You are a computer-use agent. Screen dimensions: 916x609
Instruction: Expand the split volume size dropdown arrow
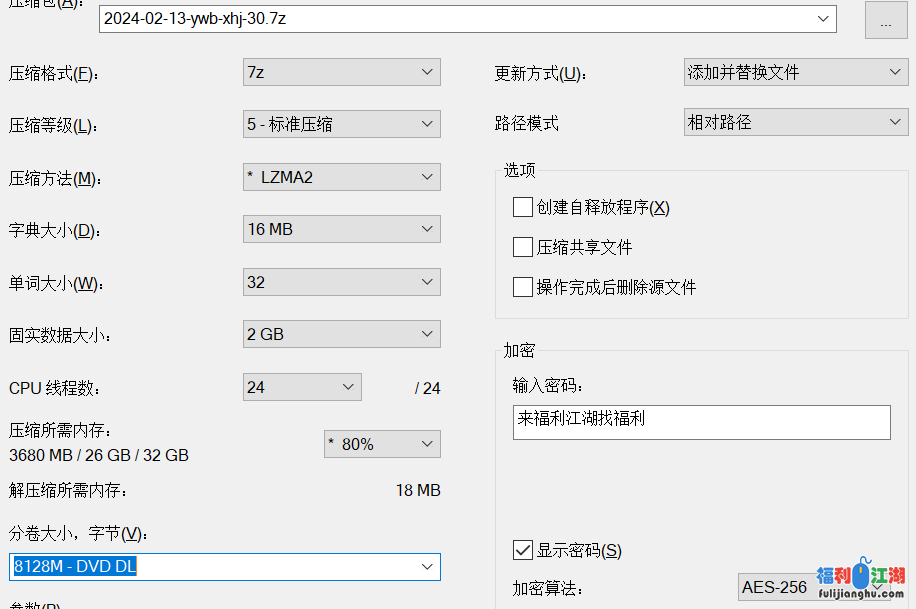[x=428, y=567]
